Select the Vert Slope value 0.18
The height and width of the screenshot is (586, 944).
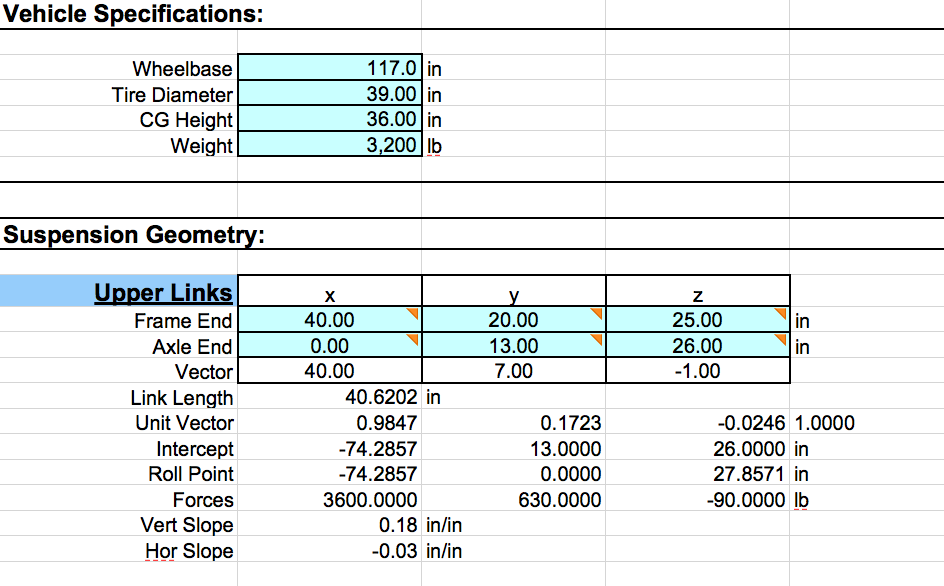397,525
